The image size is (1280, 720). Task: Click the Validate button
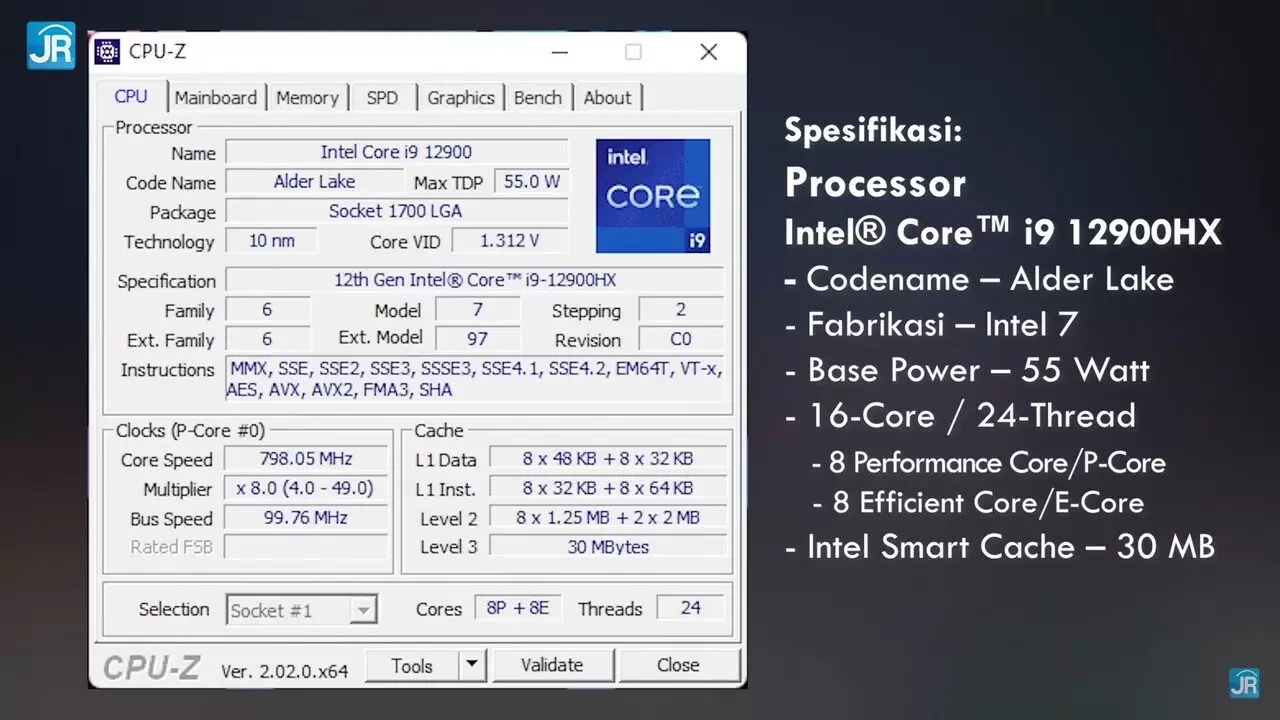click(553, 664)
